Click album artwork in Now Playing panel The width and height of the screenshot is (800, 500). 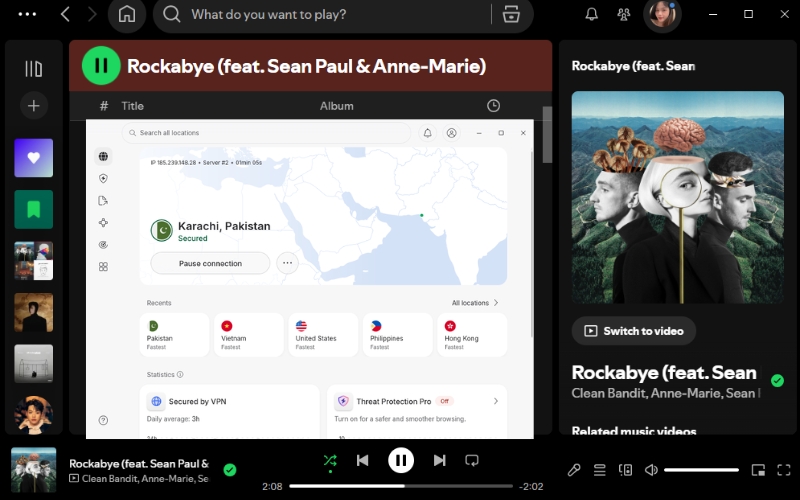(x=678, y=197)
